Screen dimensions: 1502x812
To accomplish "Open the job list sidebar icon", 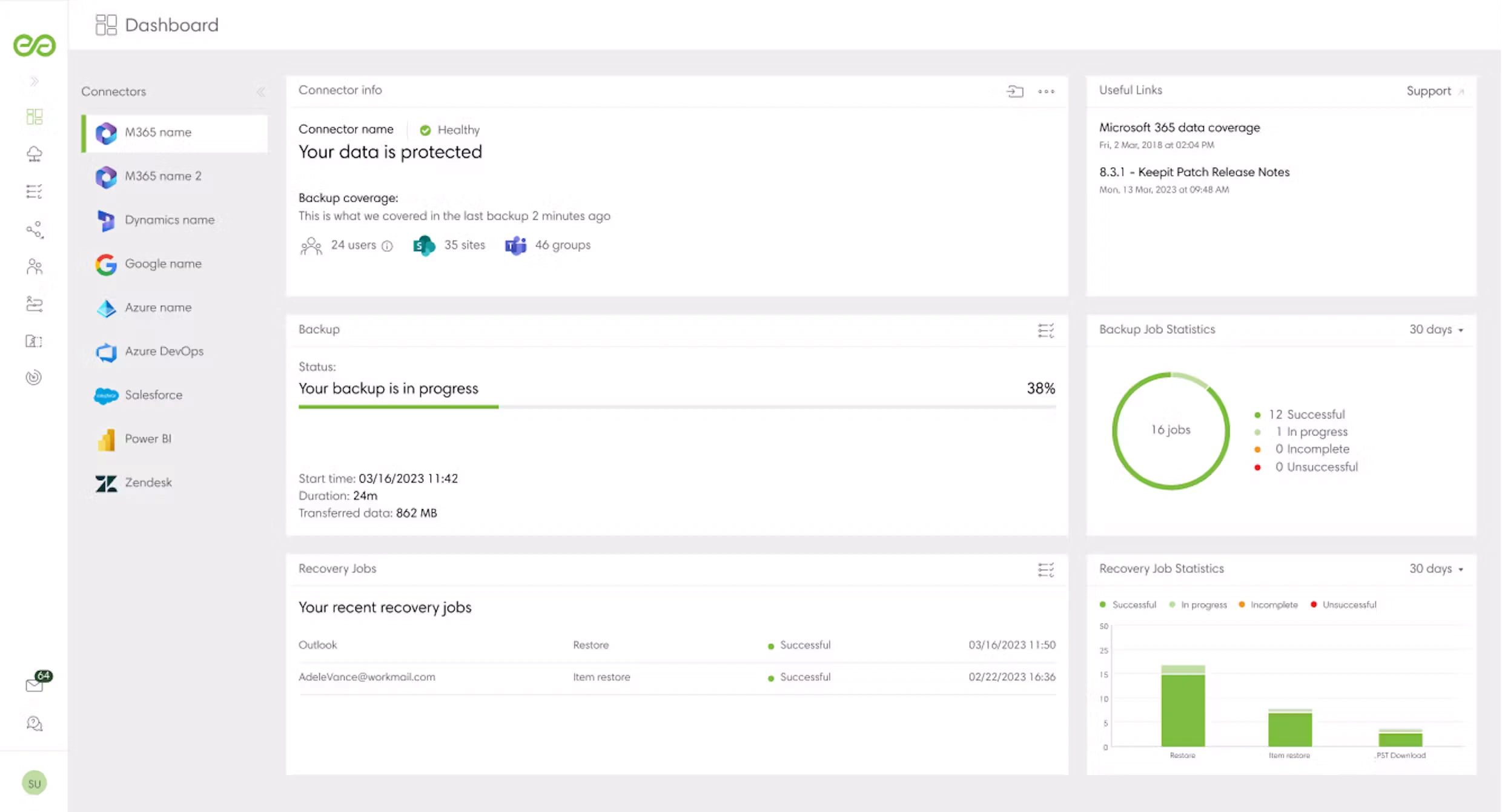I will point(35,191).
